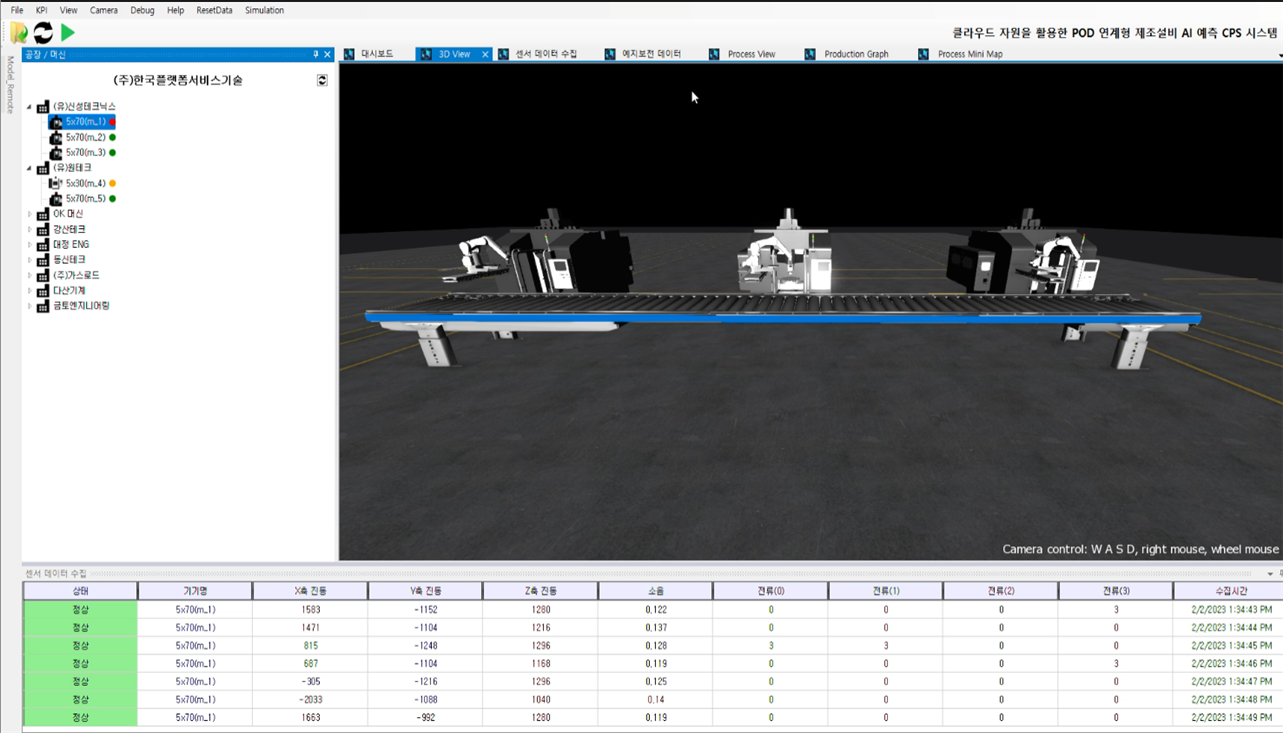1285x735 pixels.
Task: Switch to the Process Mini Map tab
Action: pos(969,54)
